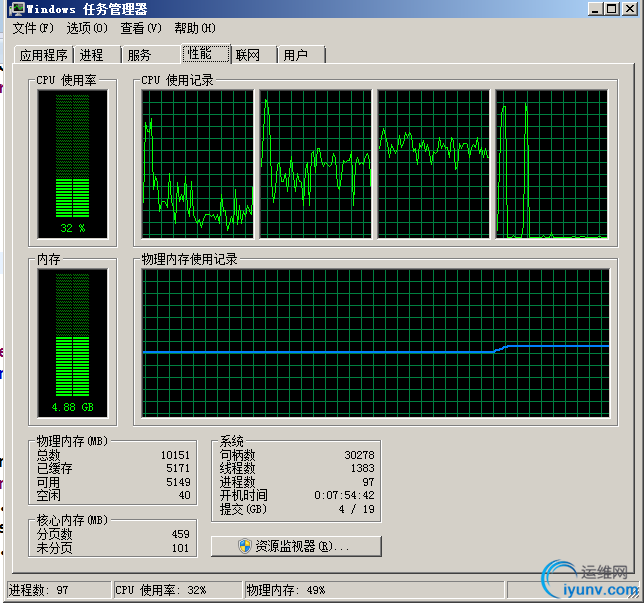This screenshot has width=644, height=606.
Task: Click the 句柄数 value 30278
Action: [359, 455]
